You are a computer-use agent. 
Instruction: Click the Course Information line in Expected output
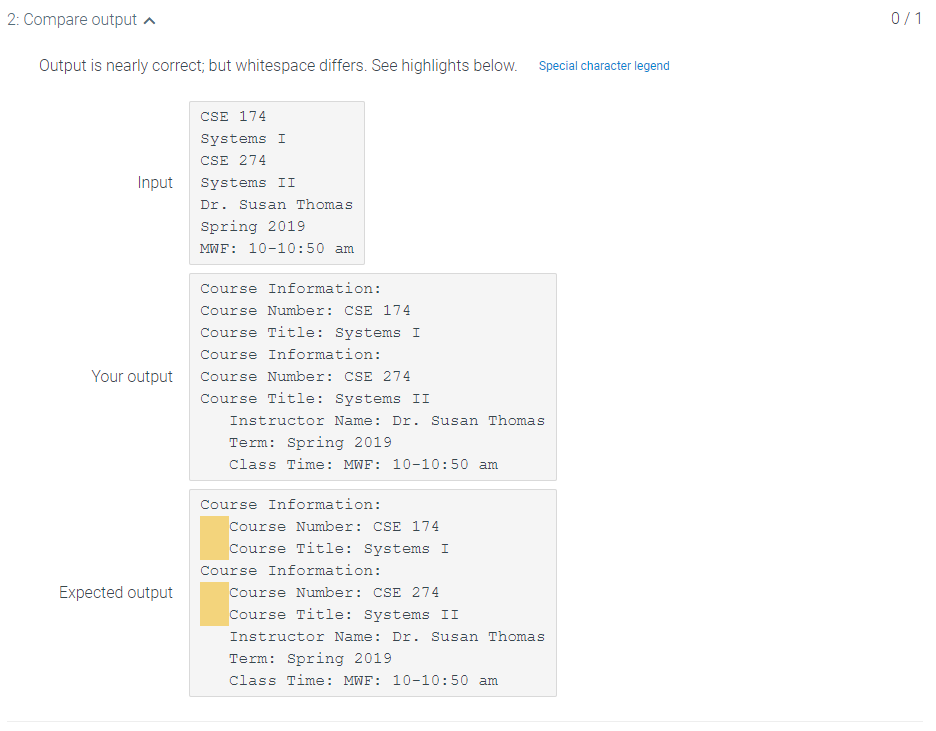coord(290,504)
